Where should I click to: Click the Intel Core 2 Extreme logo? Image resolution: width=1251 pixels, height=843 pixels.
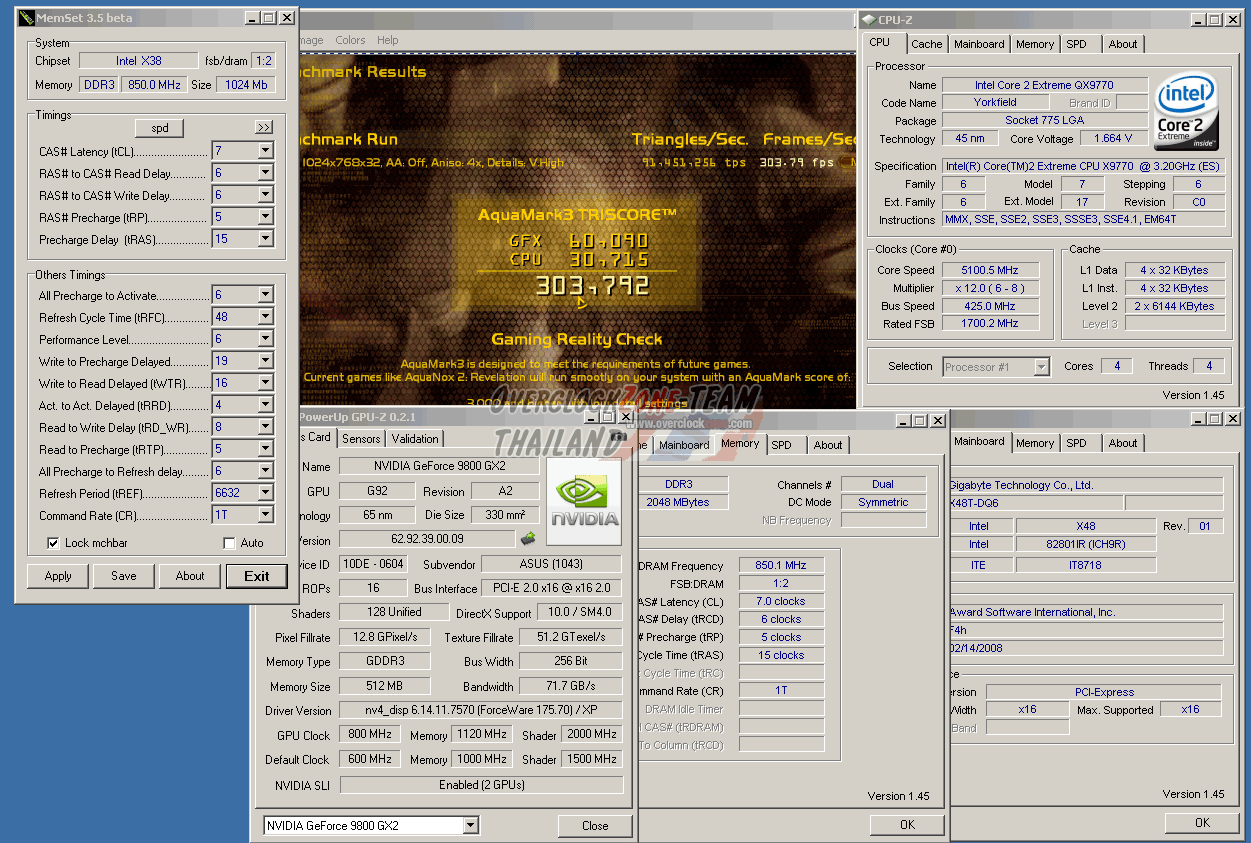1187,109
